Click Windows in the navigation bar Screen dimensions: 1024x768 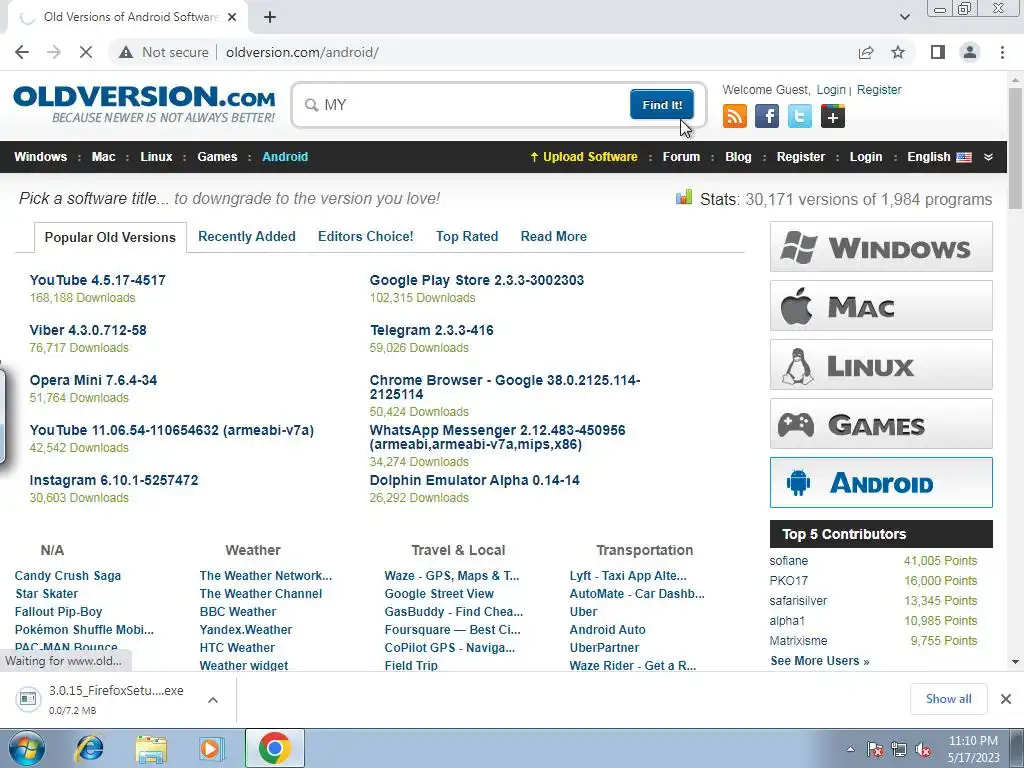pos(40,157)
